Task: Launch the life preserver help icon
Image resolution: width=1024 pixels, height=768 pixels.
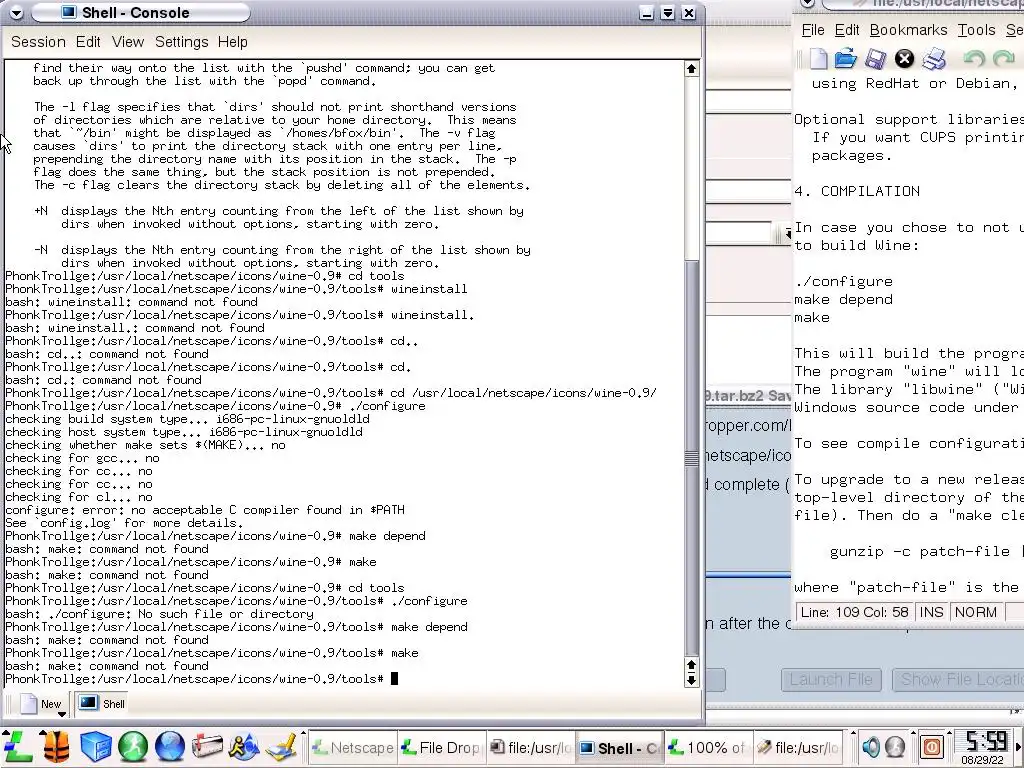Action: click(56, 746)
